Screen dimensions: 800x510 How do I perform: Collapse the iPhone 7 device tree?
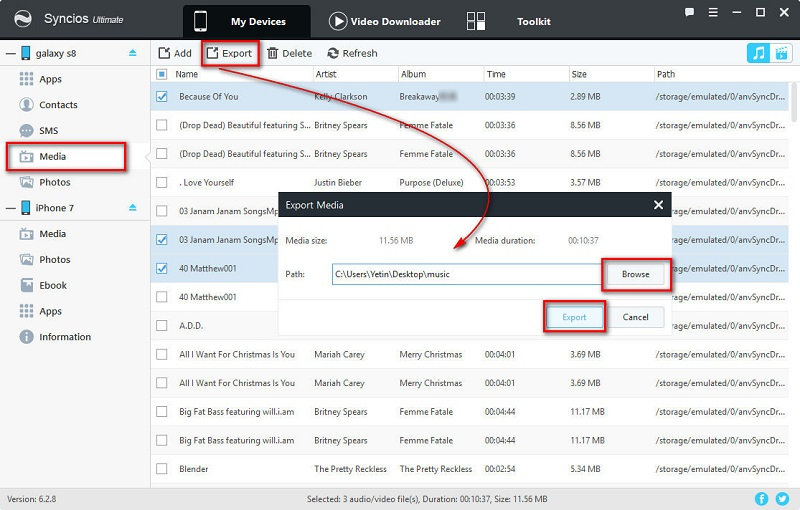[10, 208]
